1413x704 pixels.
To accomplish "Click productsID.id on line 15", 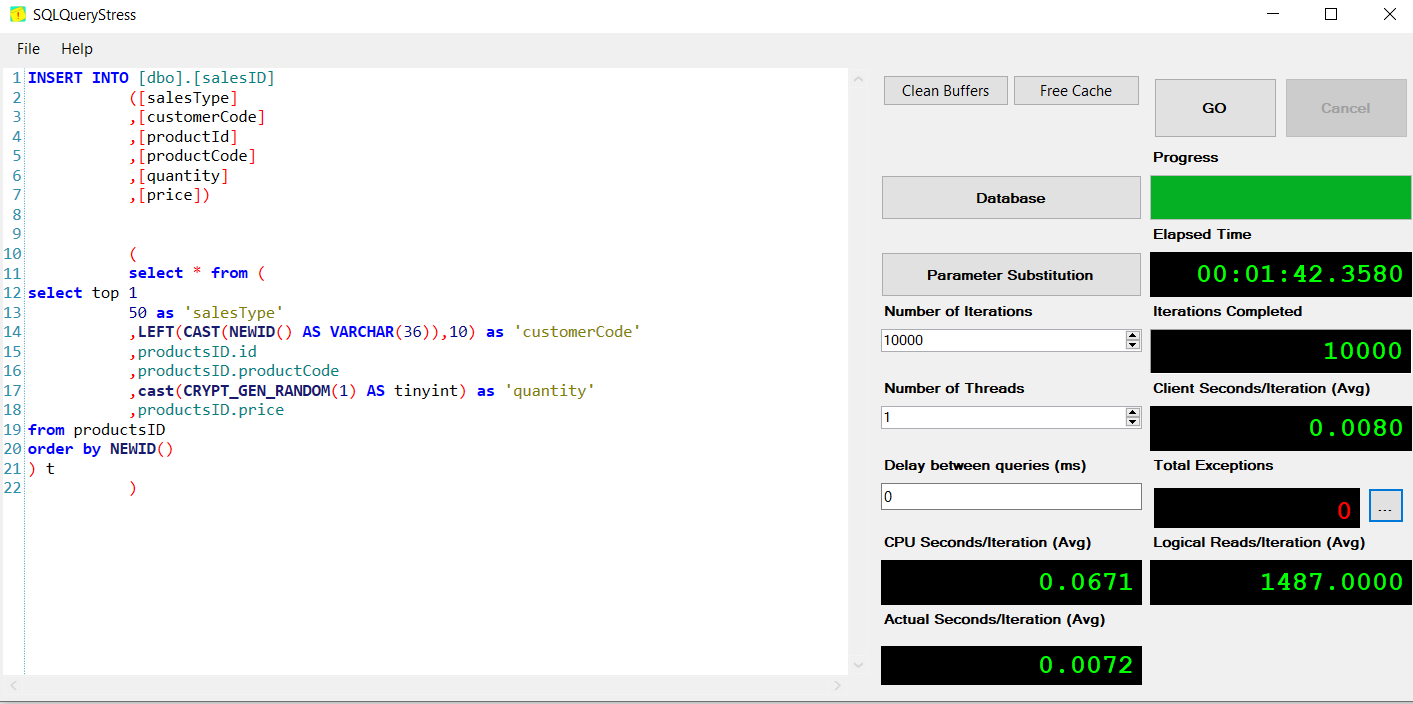I will (x=197, y=352).
